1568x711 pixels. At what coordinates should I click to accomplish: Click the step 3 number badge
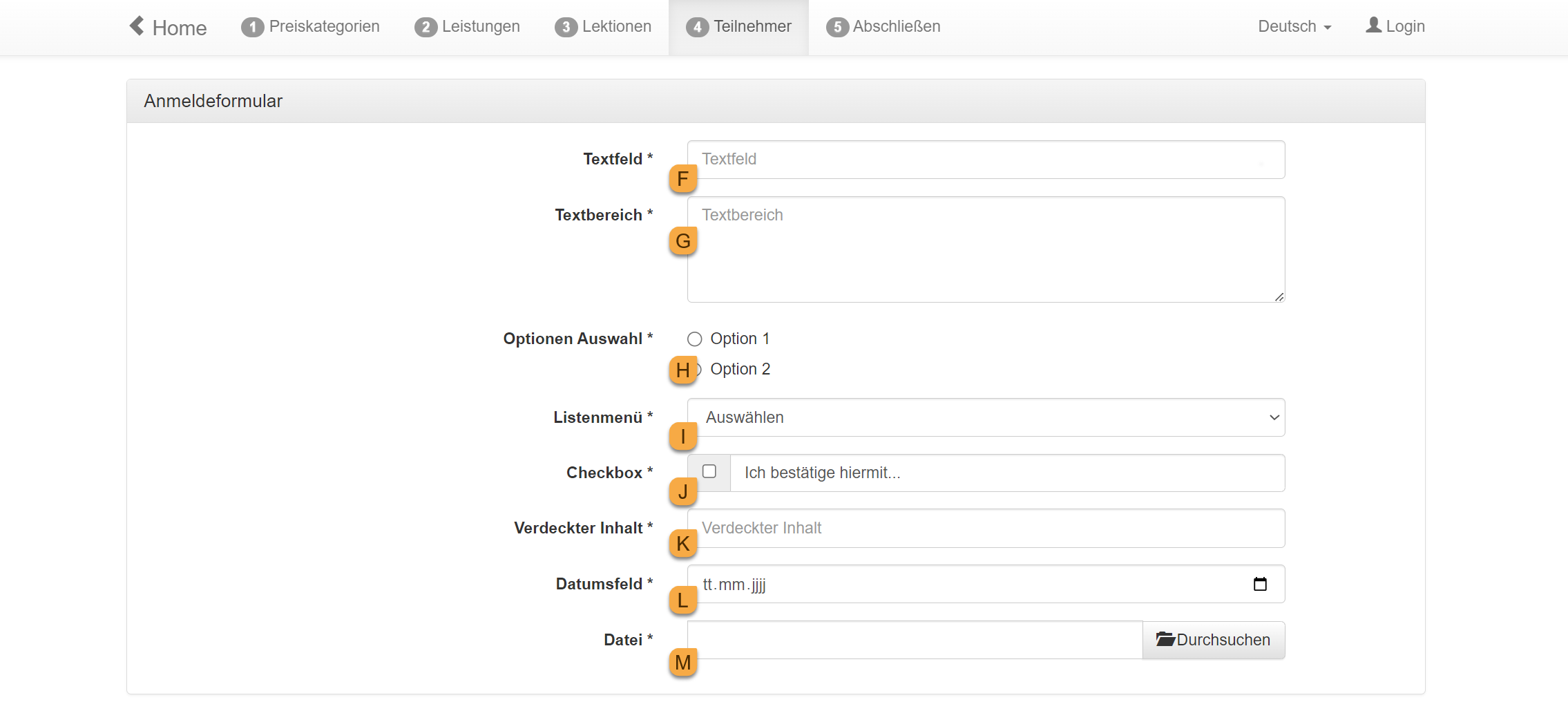point(566,27)
